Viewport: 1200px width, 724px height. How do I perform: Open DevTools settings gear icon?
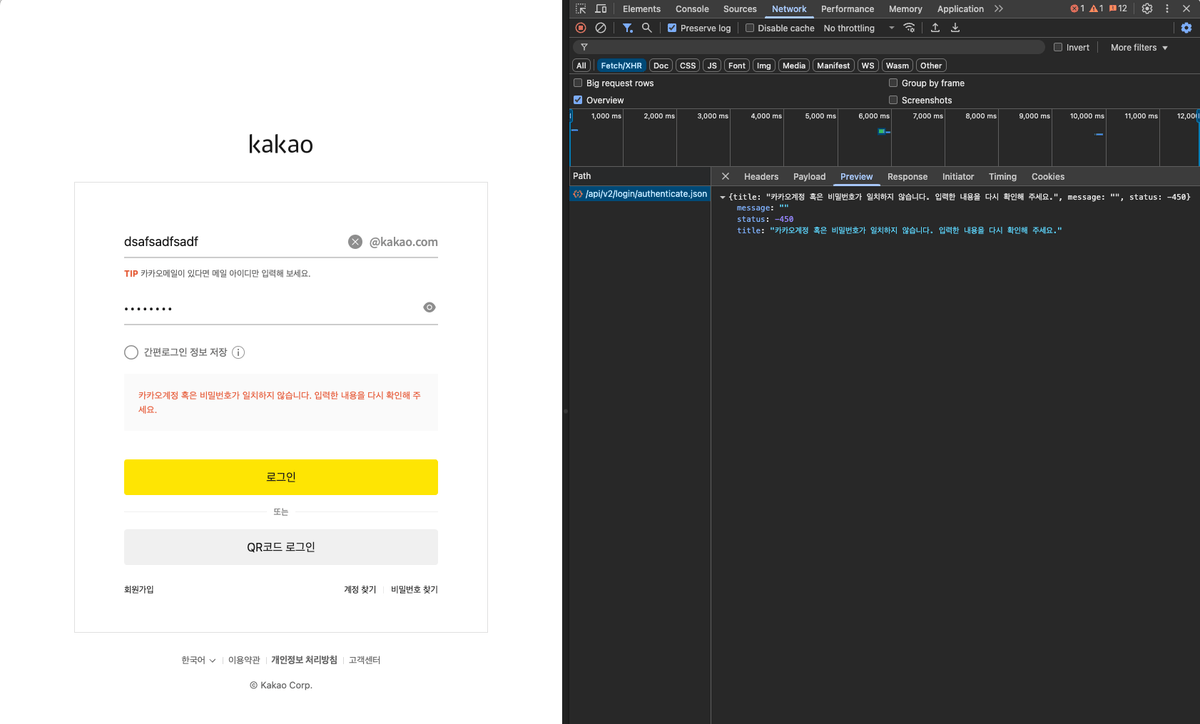click(1147, 9)
